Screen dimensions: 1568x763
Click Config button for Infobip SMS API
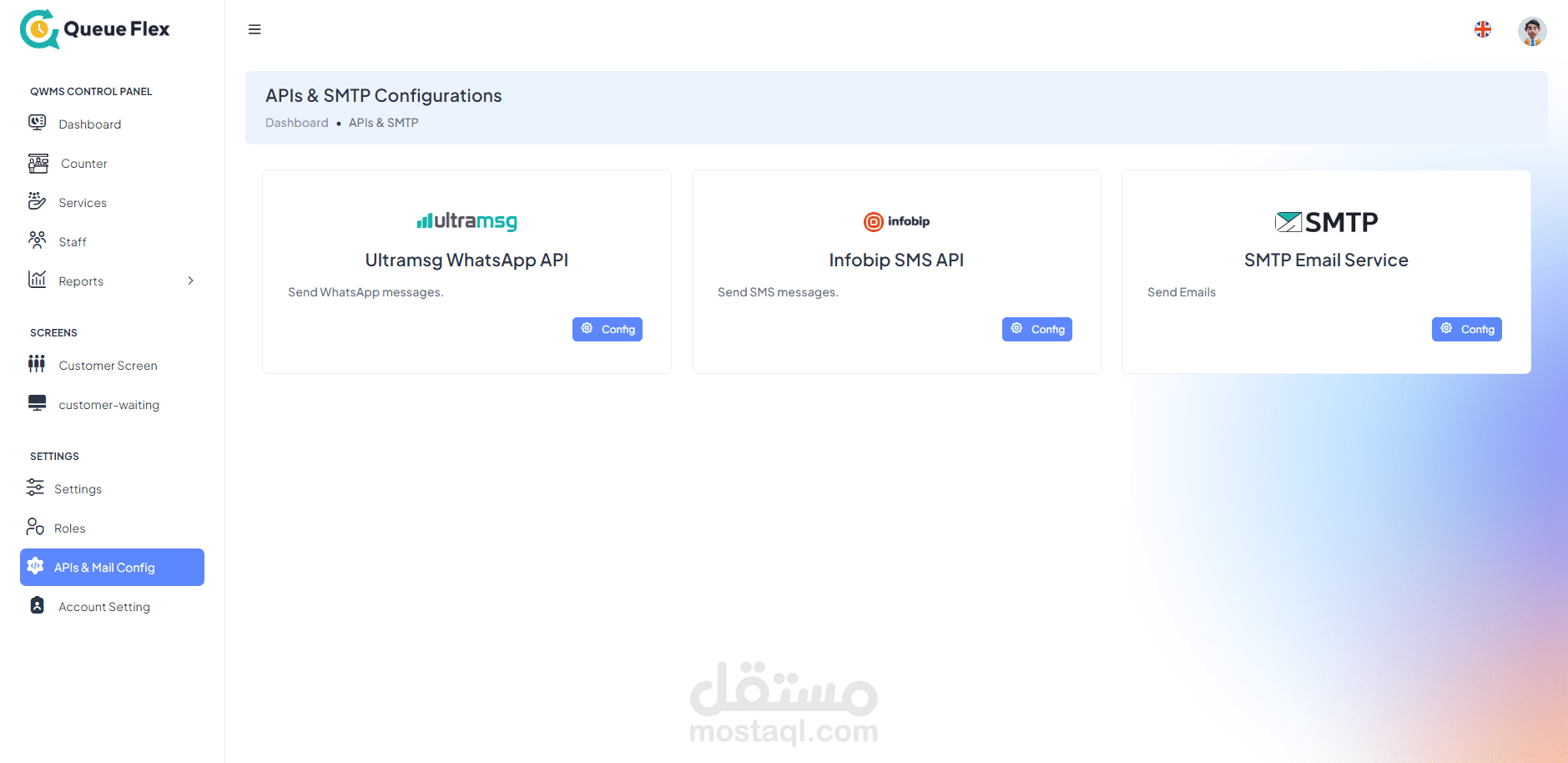1037,330
